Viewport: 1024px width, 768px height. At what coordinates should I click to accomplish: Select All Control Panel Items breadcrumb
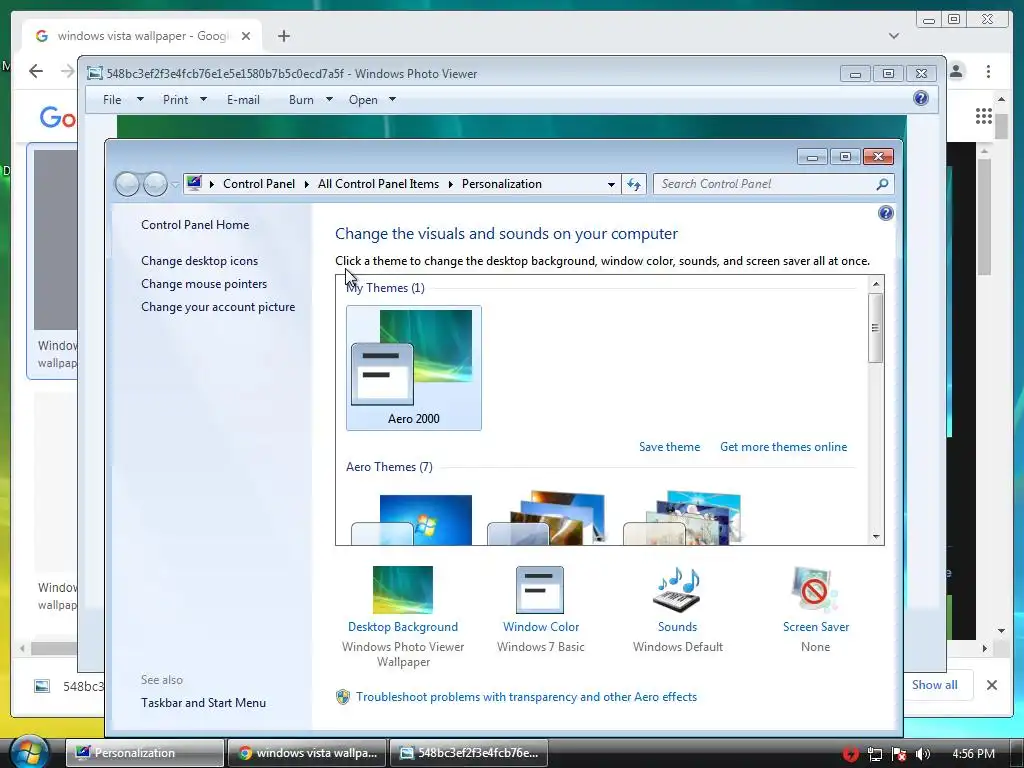tap(378, 184)
